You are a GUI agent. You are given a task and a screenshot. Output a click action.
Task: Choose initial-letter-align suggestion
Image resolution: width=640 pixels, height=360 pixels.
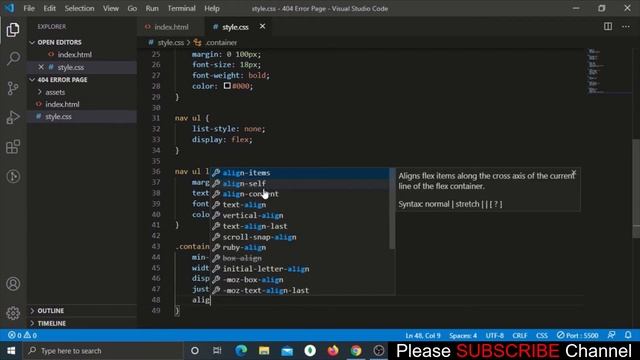tap(300, 269)
